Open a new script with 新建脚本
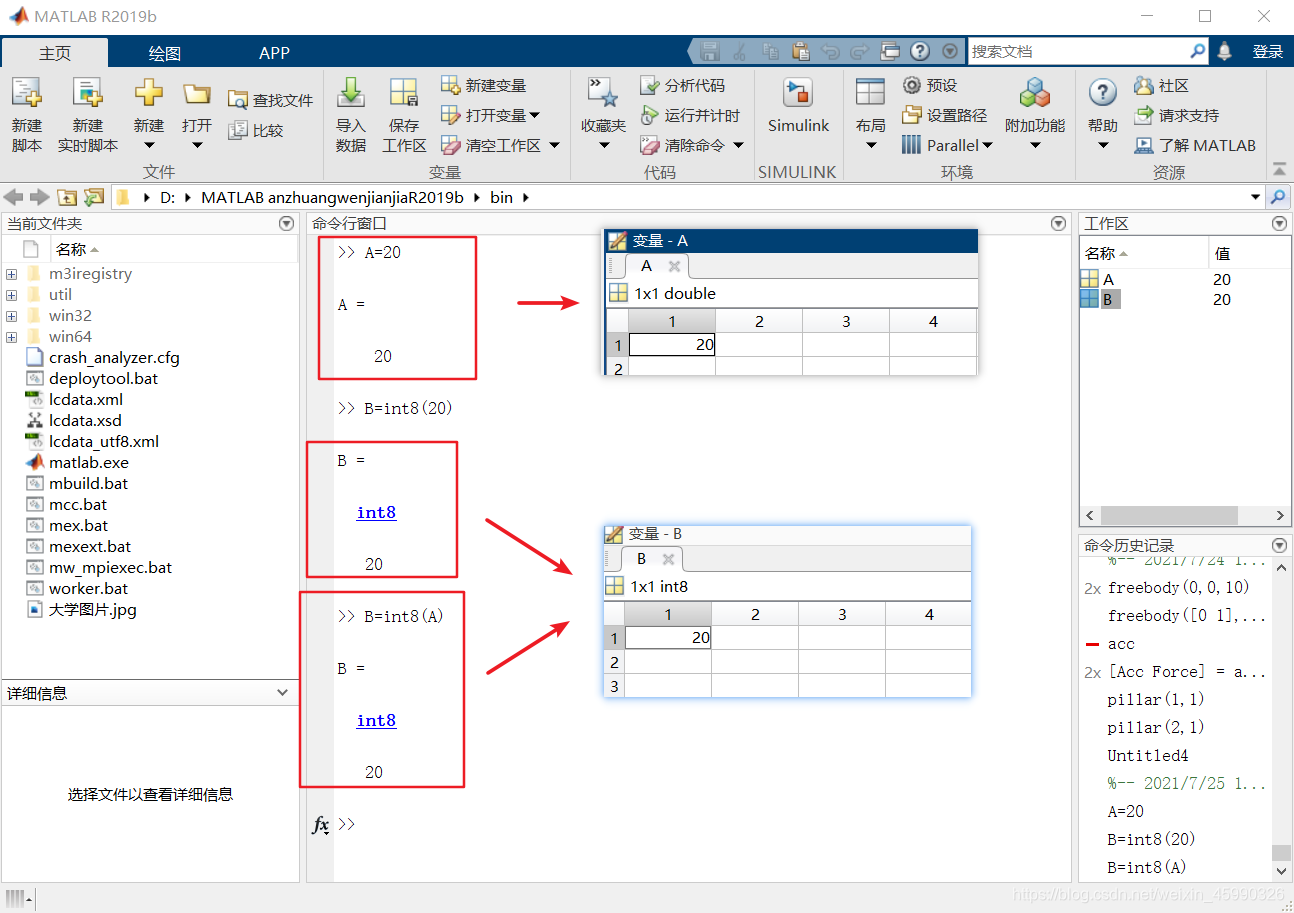Image resolution: width=1294 pixels, height=913 pixels. click(x=26, y=113)
